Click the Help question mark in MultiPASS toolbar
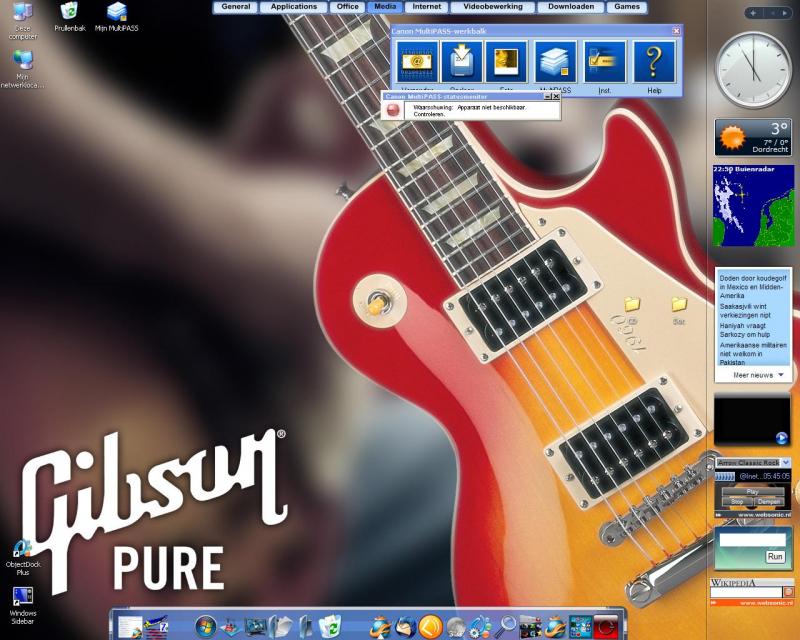The height and width of the screenshot is (640, 800). [654, 62]
